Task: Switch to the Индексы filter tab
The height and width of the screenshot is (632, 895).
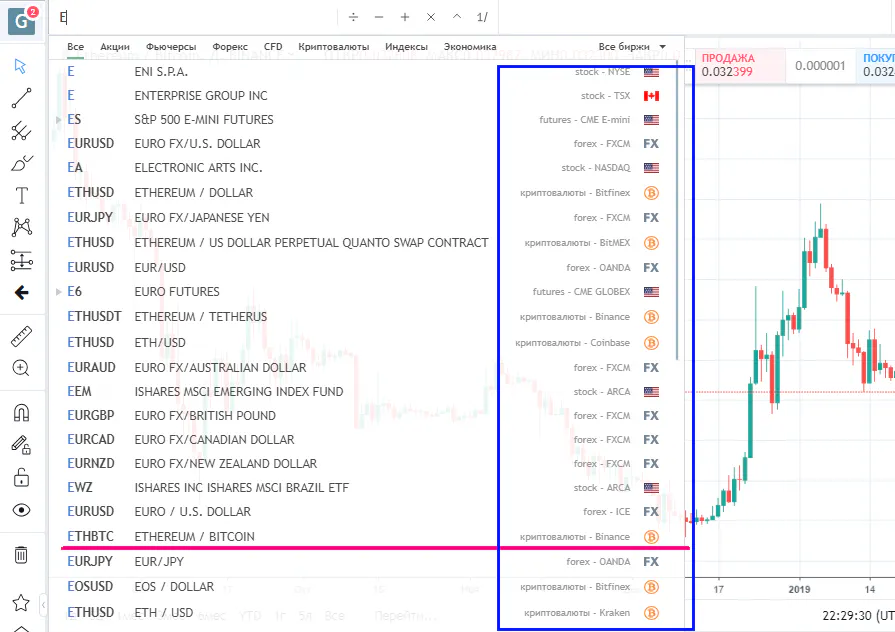Action: pos(406,47)
